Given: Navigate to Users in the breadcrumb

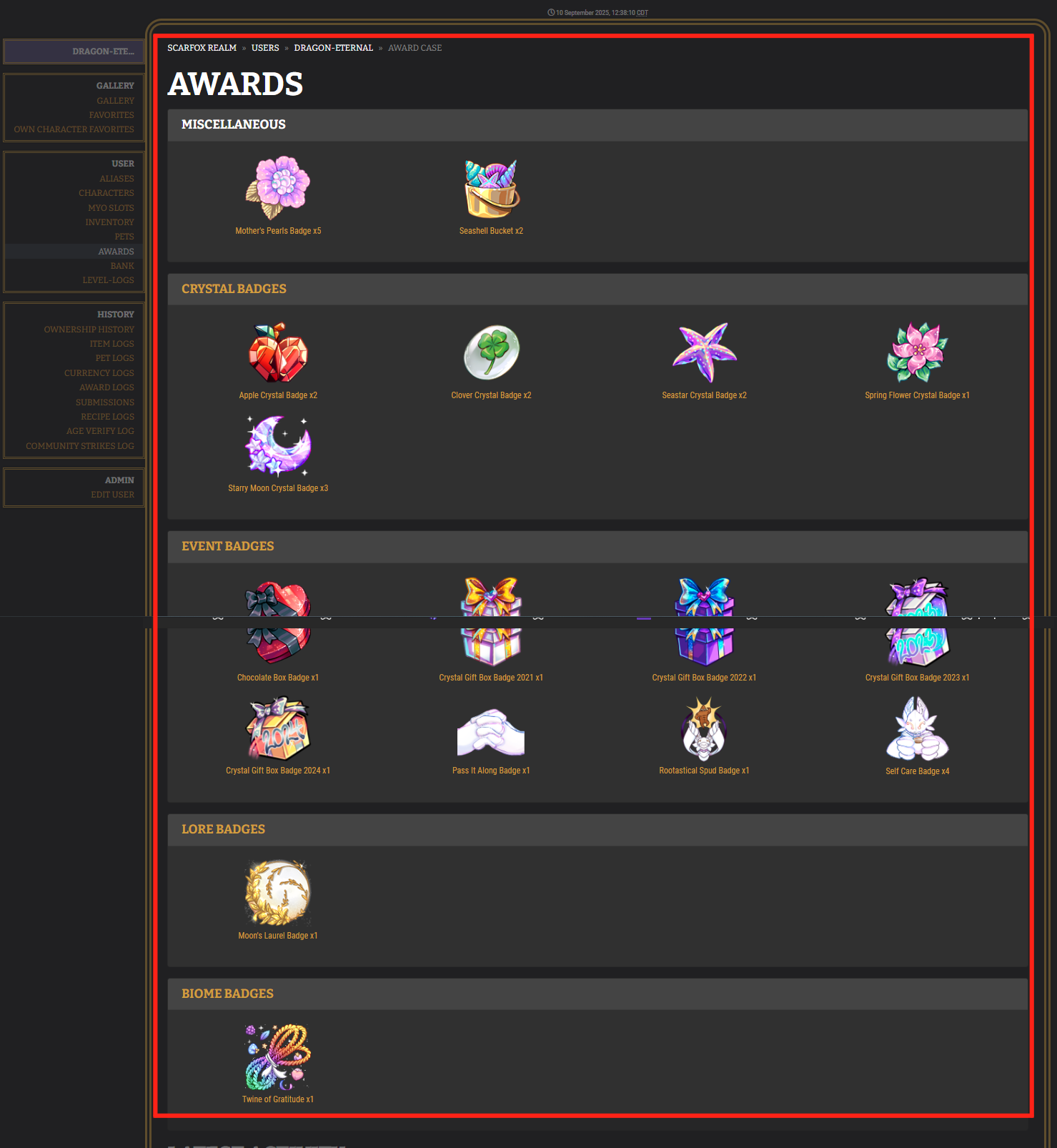Looking at the screenshot, I should (x=265, y=48).
